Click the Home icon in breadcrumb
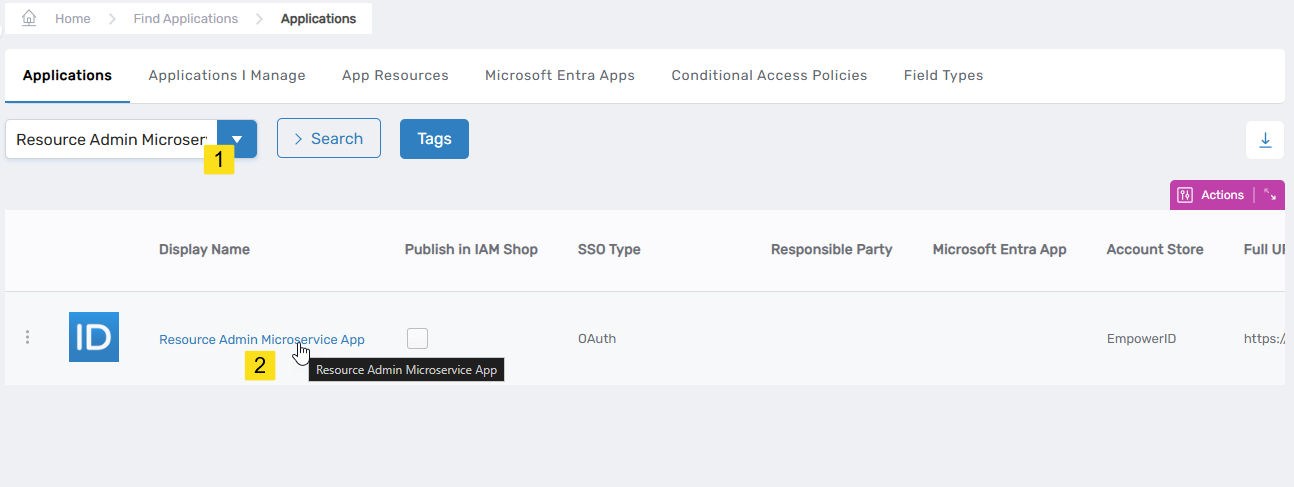1294x487 pixels. 29,18
